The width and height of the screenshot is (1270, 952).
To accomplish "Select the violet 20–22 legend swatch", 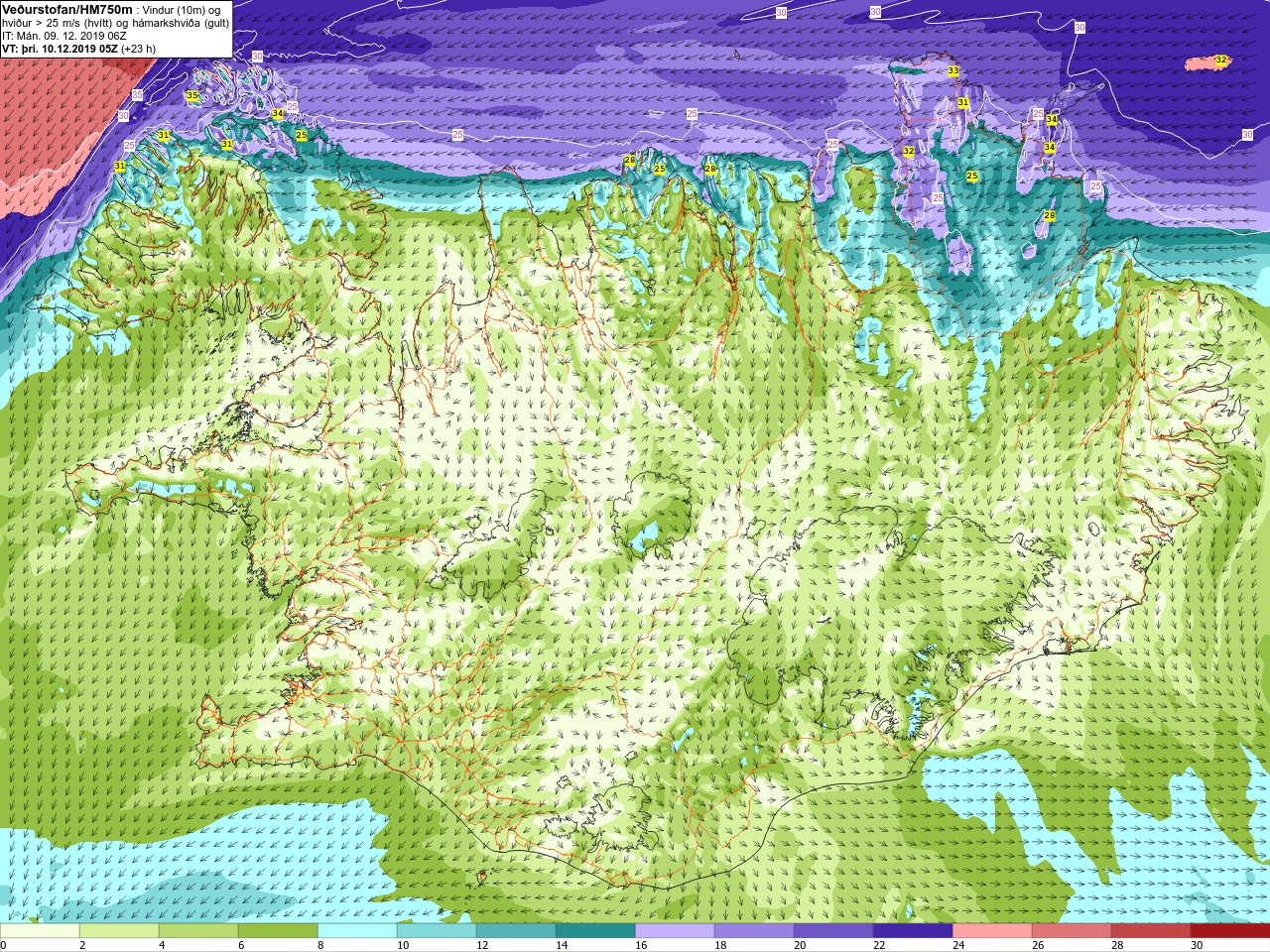I will click(x=833, y=931).
